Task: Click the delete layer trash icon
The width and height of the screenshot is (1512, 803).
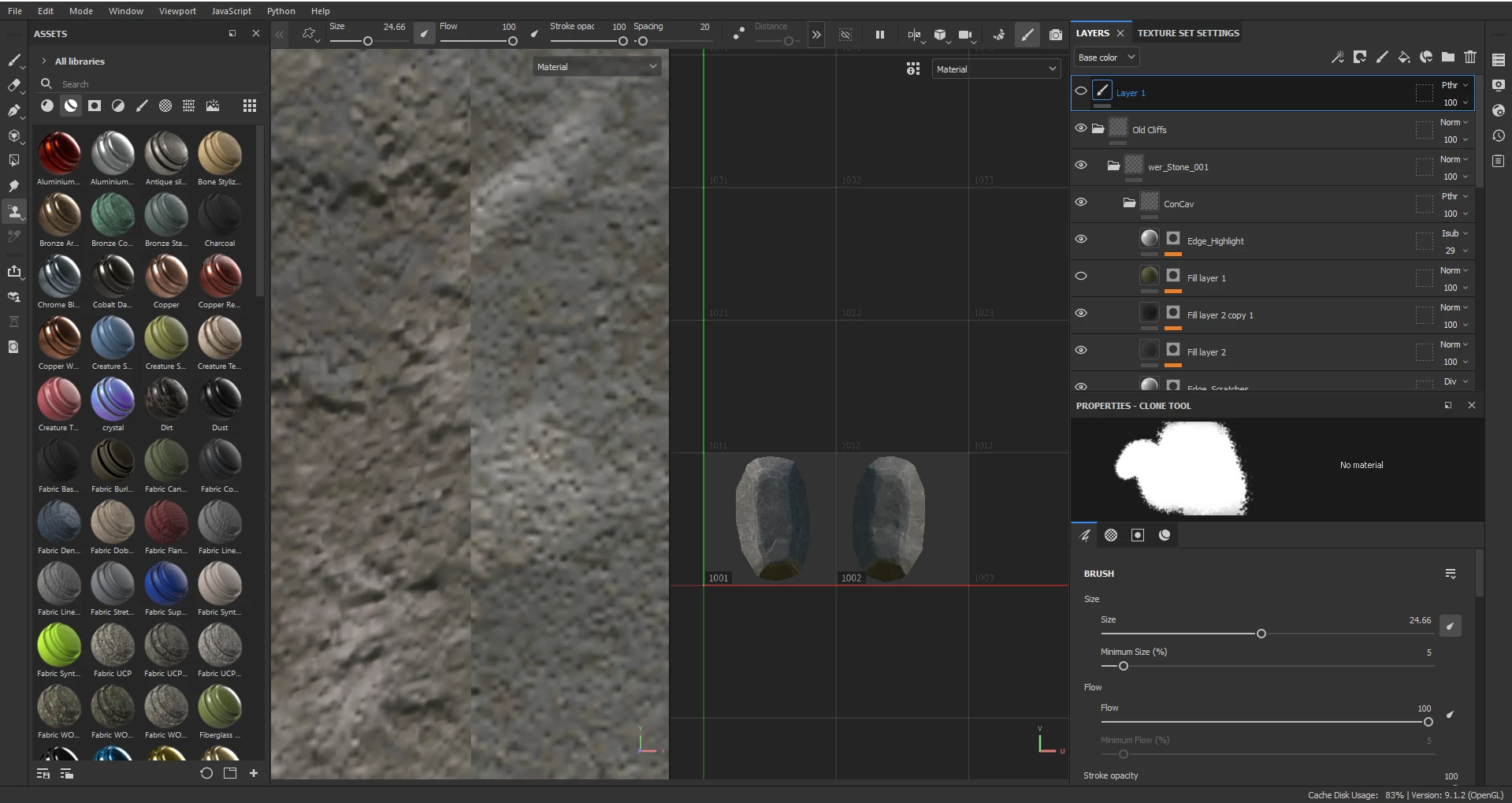Action: coord(1470,57)
